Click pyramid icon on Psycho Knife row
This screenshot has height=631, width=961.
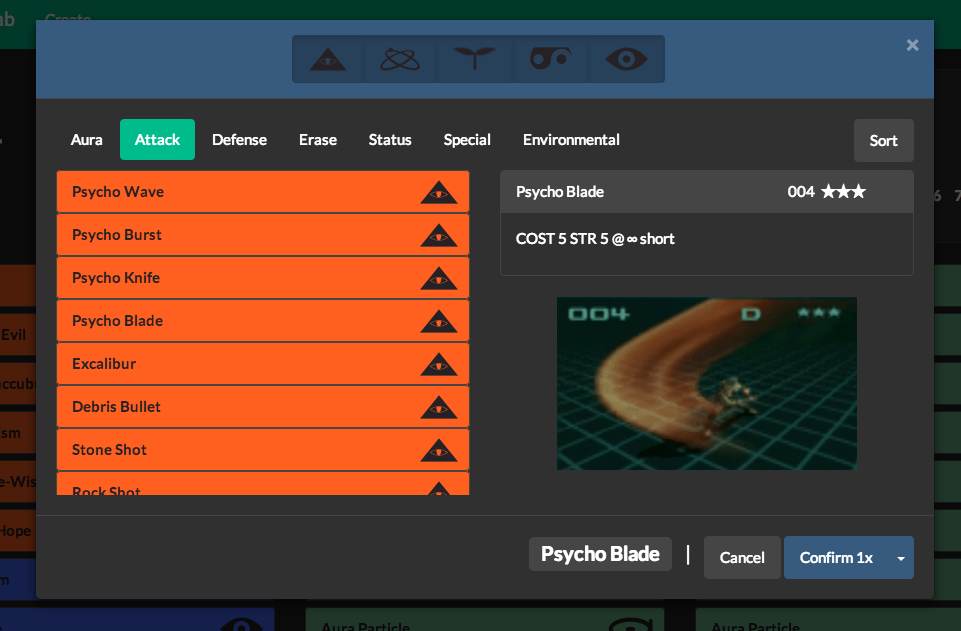439,278
